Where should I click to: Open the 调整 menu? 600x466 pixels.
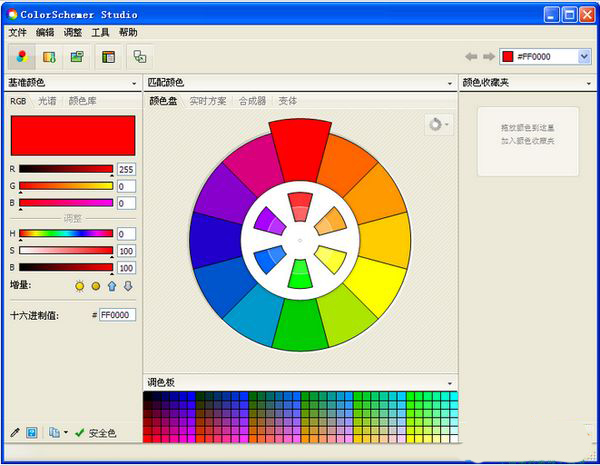pyautogui.click(x=73, y=33)
